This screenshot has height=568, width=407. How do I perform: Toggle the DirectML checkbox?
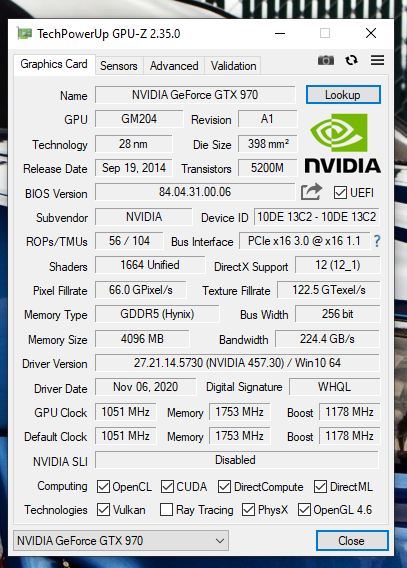[x=320, y=486]
